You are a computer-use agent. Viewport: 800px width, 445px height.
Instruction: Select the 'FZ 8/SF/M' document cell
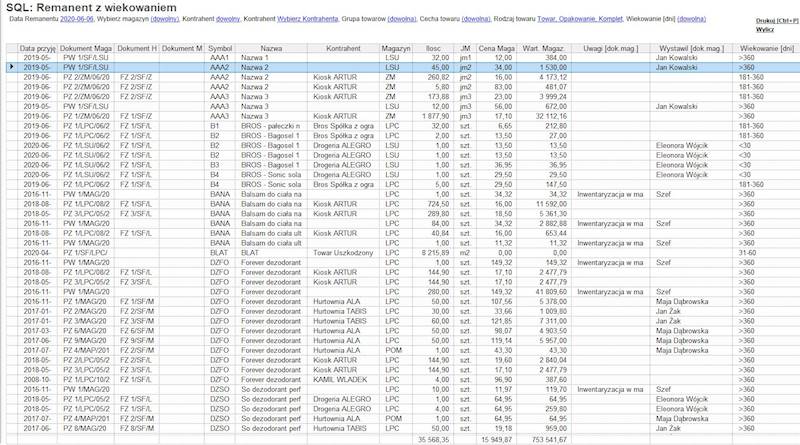click(x=137, y=429)
